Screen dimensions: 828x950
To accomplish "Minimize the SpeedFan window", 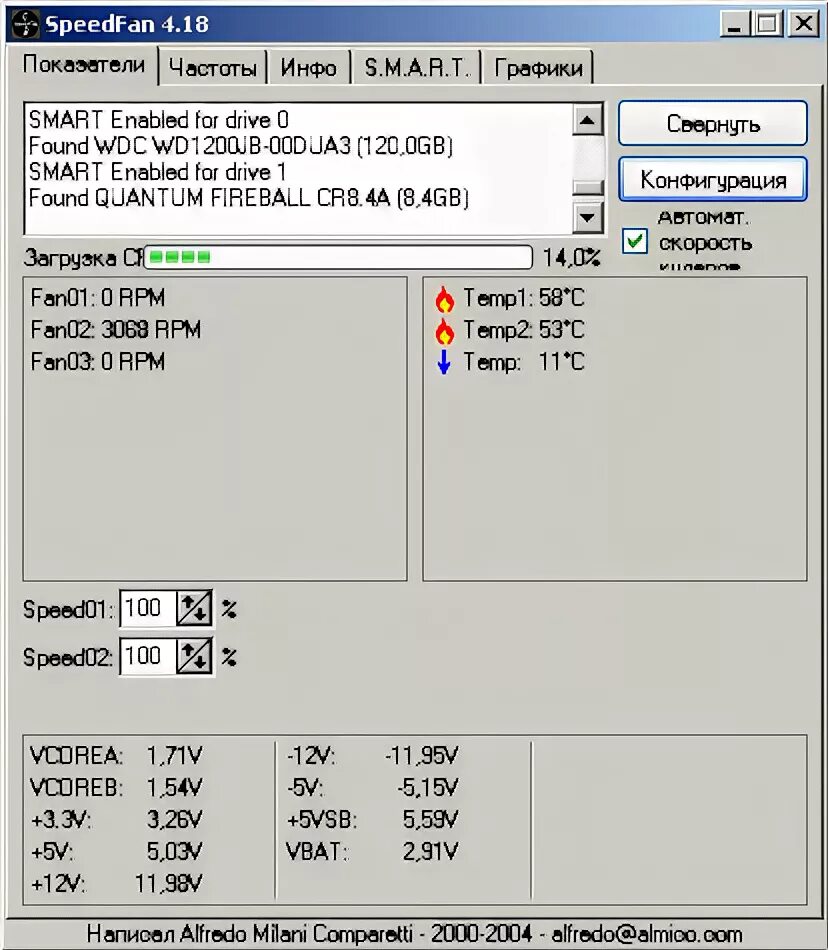I will pos(734,24).
